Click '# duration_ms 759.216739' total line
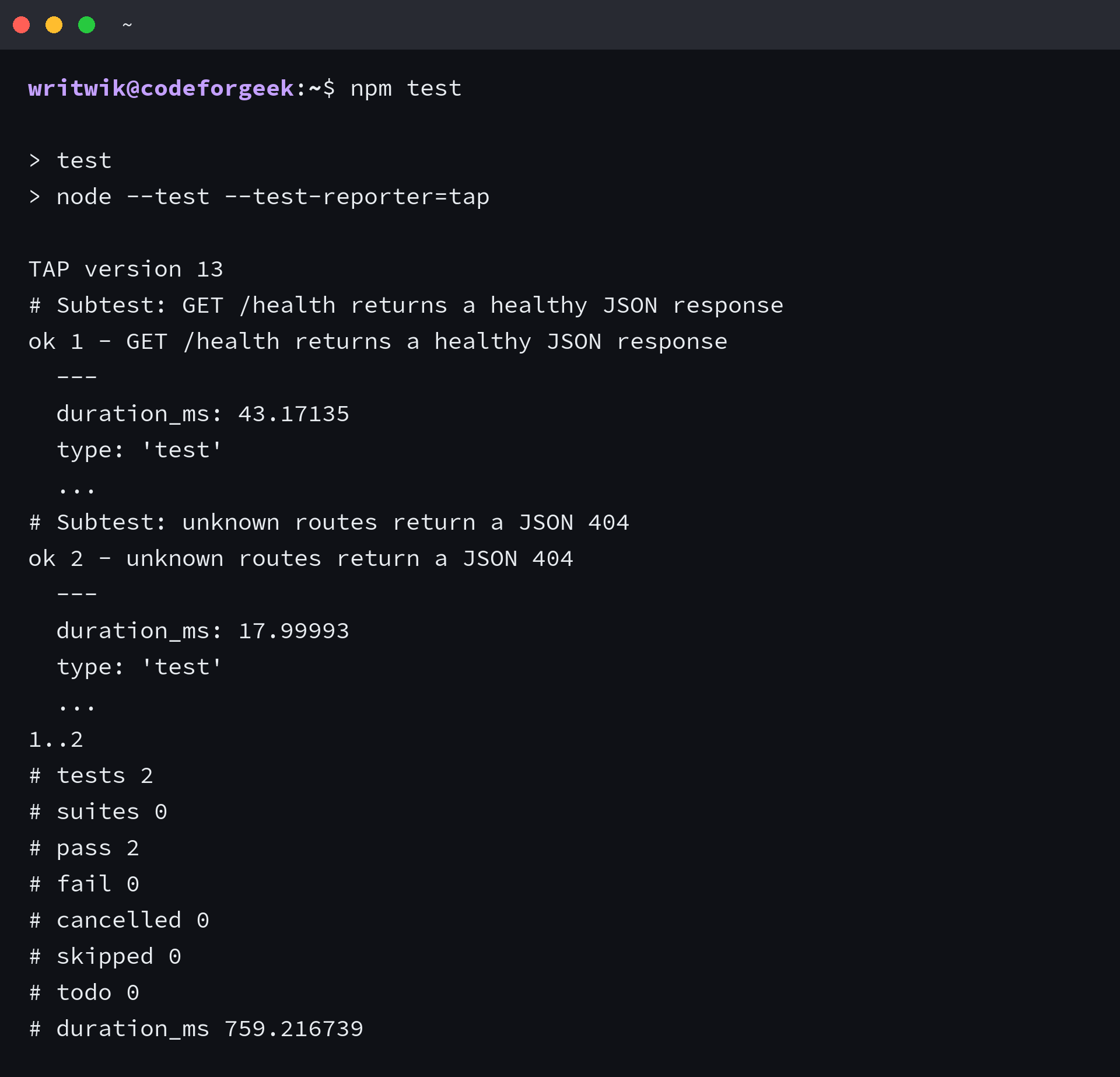This screenshot has height=1077, width=1120. coord(196,1029)
